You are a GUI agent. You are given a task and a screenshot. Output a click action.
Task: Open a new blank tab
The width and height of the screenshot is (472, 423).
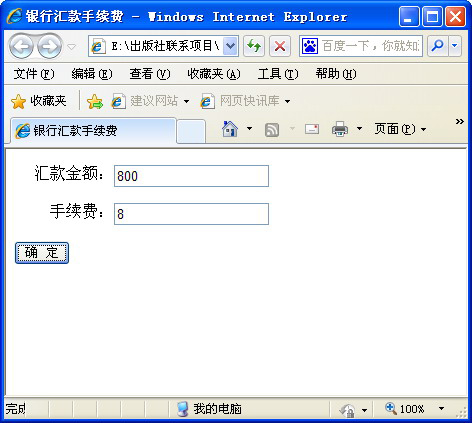pyautogui.click(x=191, y=131)
